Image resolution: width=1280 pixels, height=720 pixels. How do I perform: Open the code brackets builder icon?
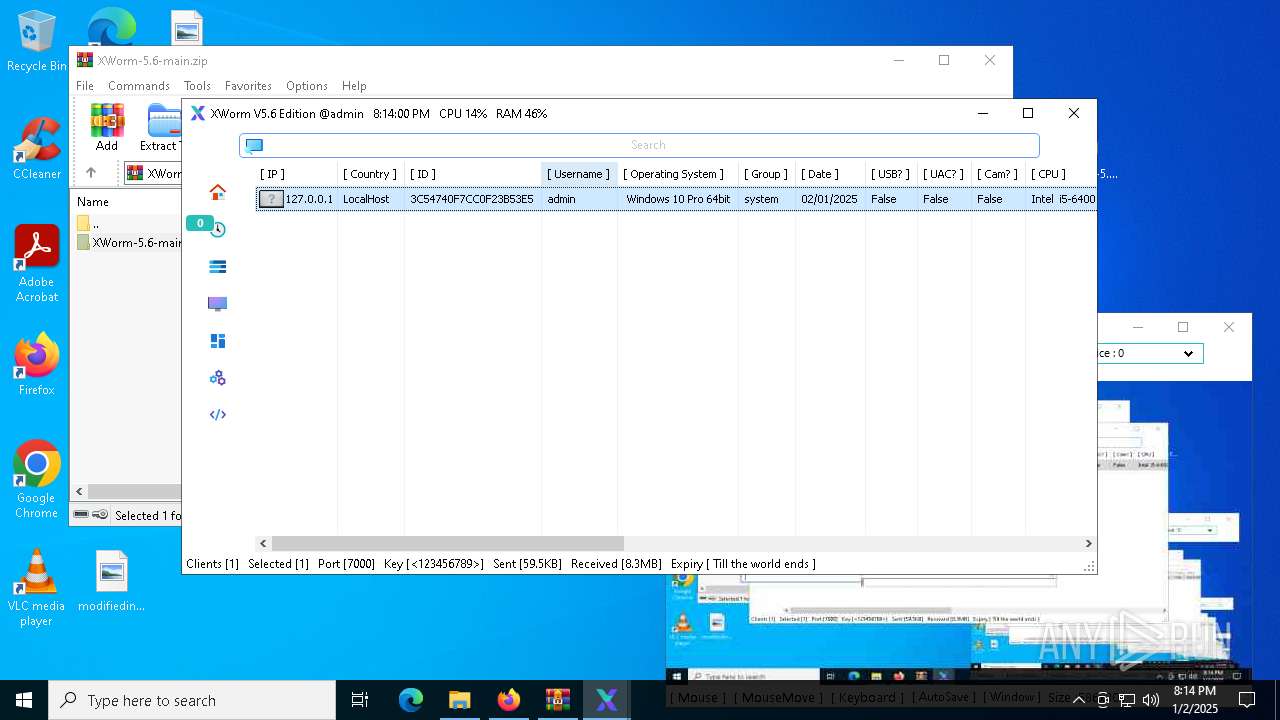tap(217, 415)
